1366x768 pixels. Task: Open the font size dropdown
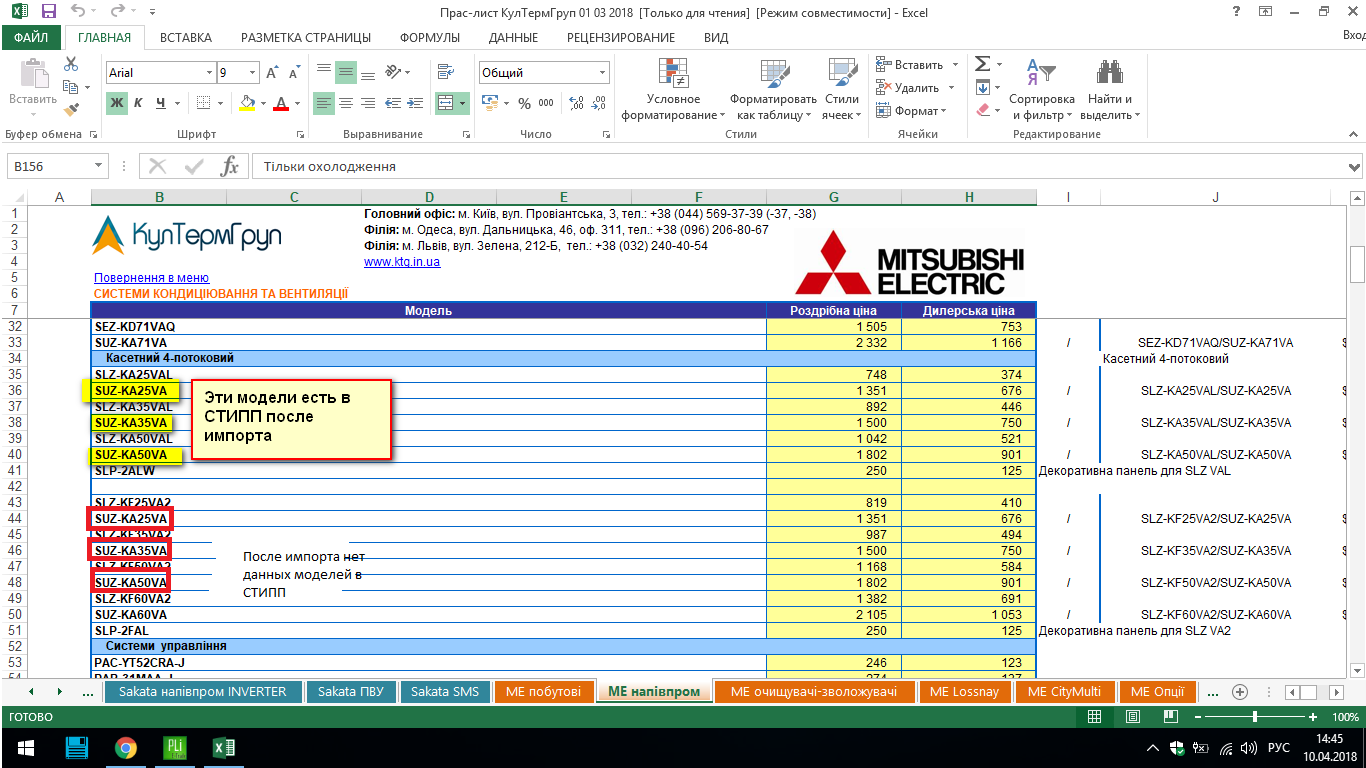(x=253, y=73)
